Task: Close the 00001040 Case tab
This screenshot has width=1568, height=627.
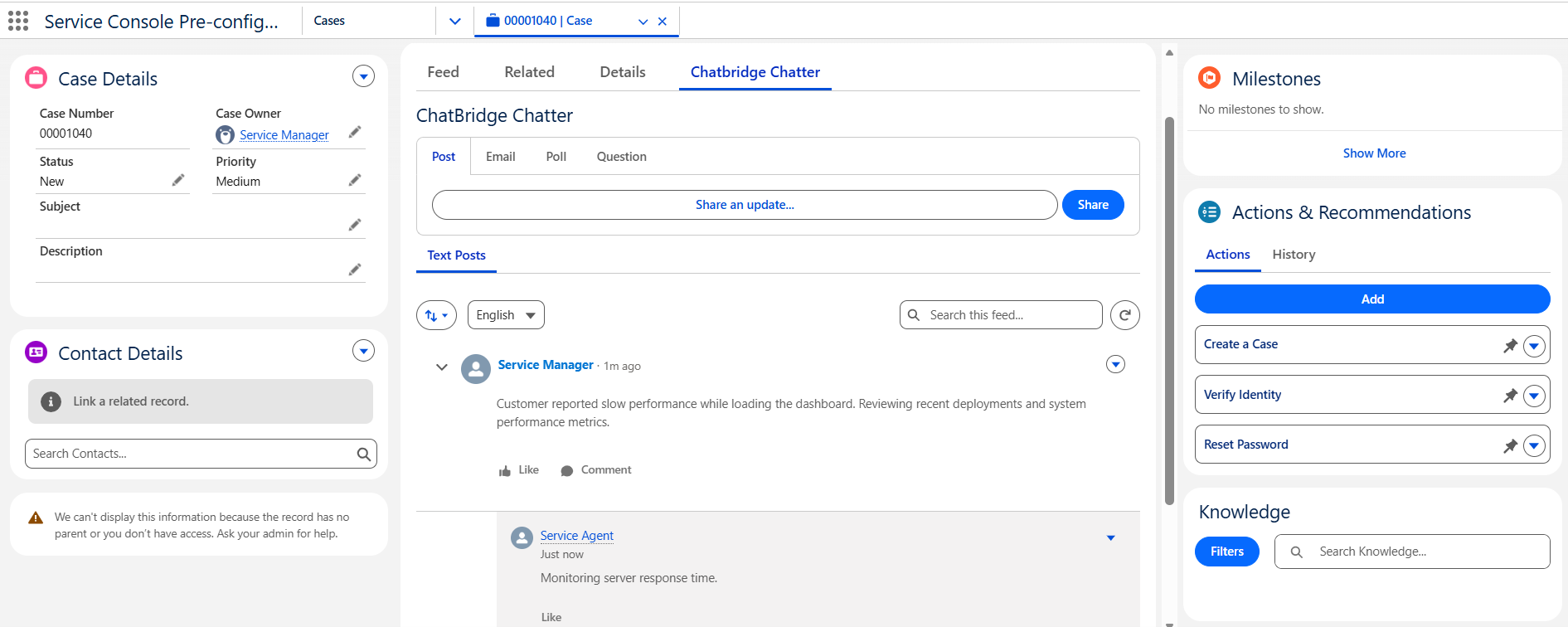Action: pos(663,22)
